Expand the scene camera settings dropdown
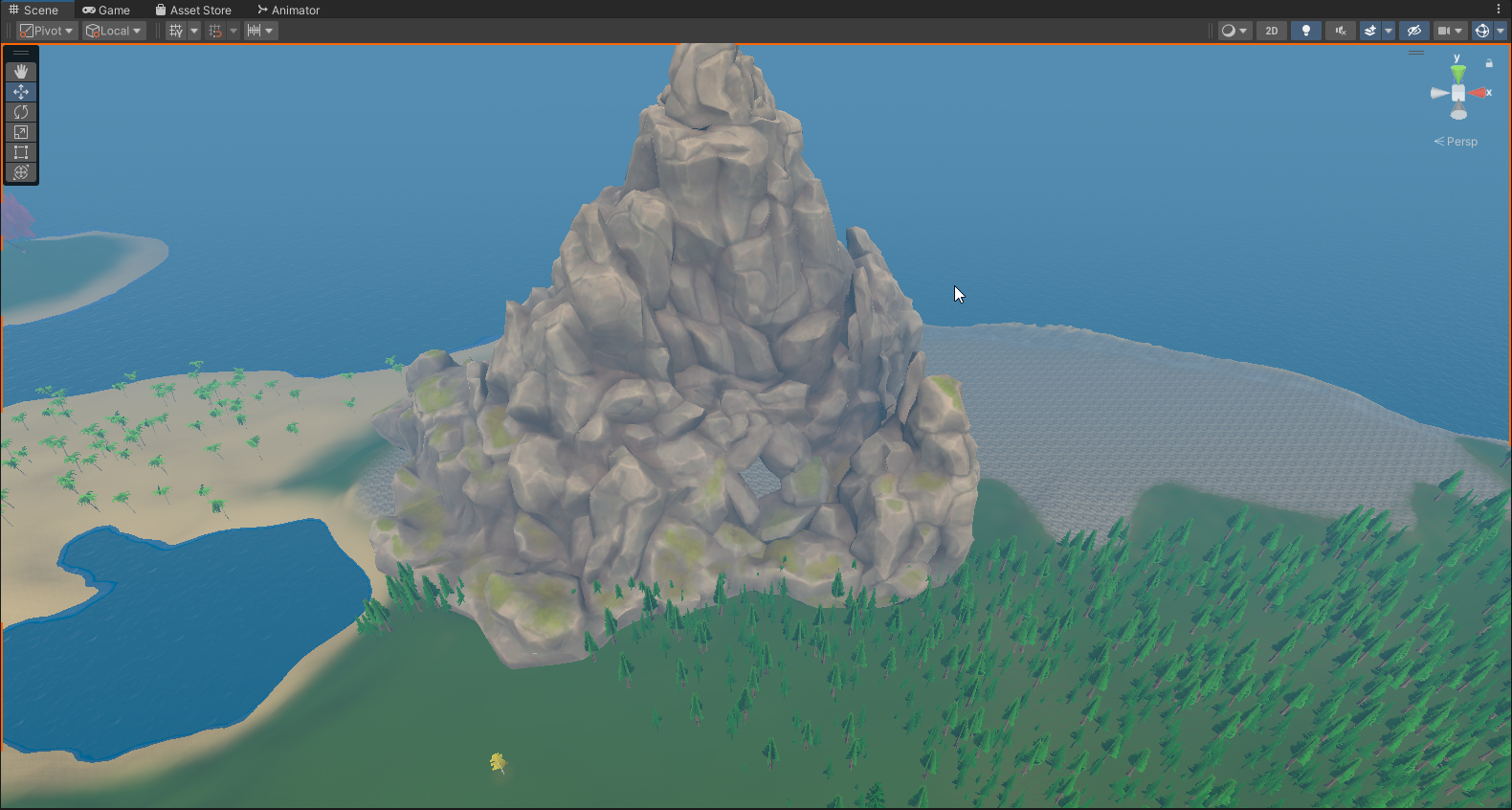Screen dimensions: 1512x810 tap(1450, 31)
